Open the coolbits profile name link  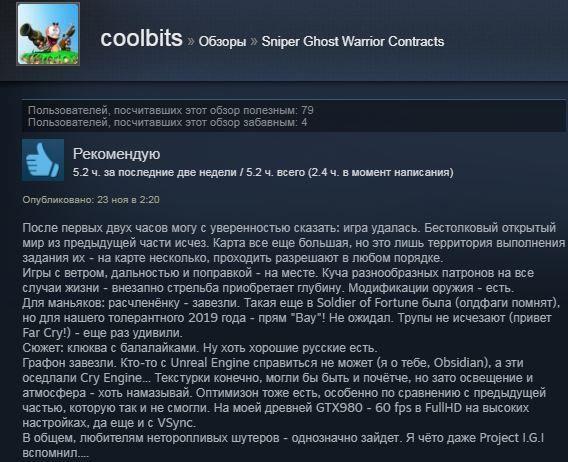[141, 38]
